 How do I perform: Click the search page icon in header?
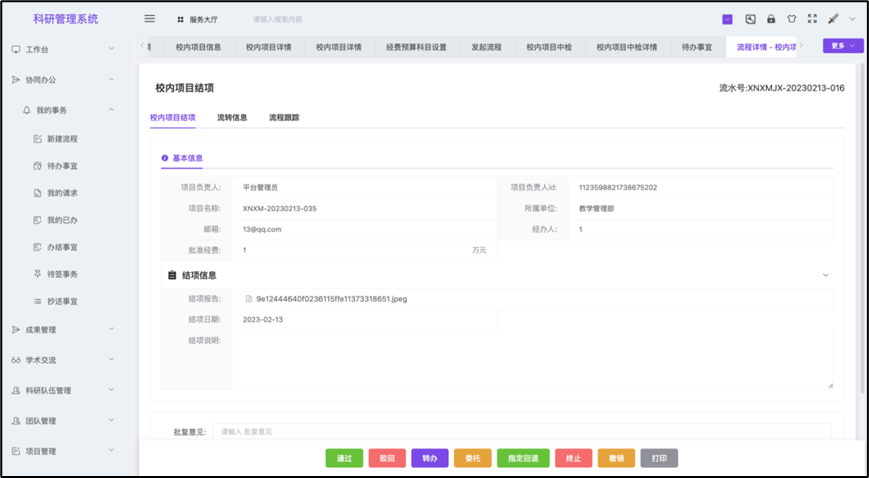[x=750, y=19]
